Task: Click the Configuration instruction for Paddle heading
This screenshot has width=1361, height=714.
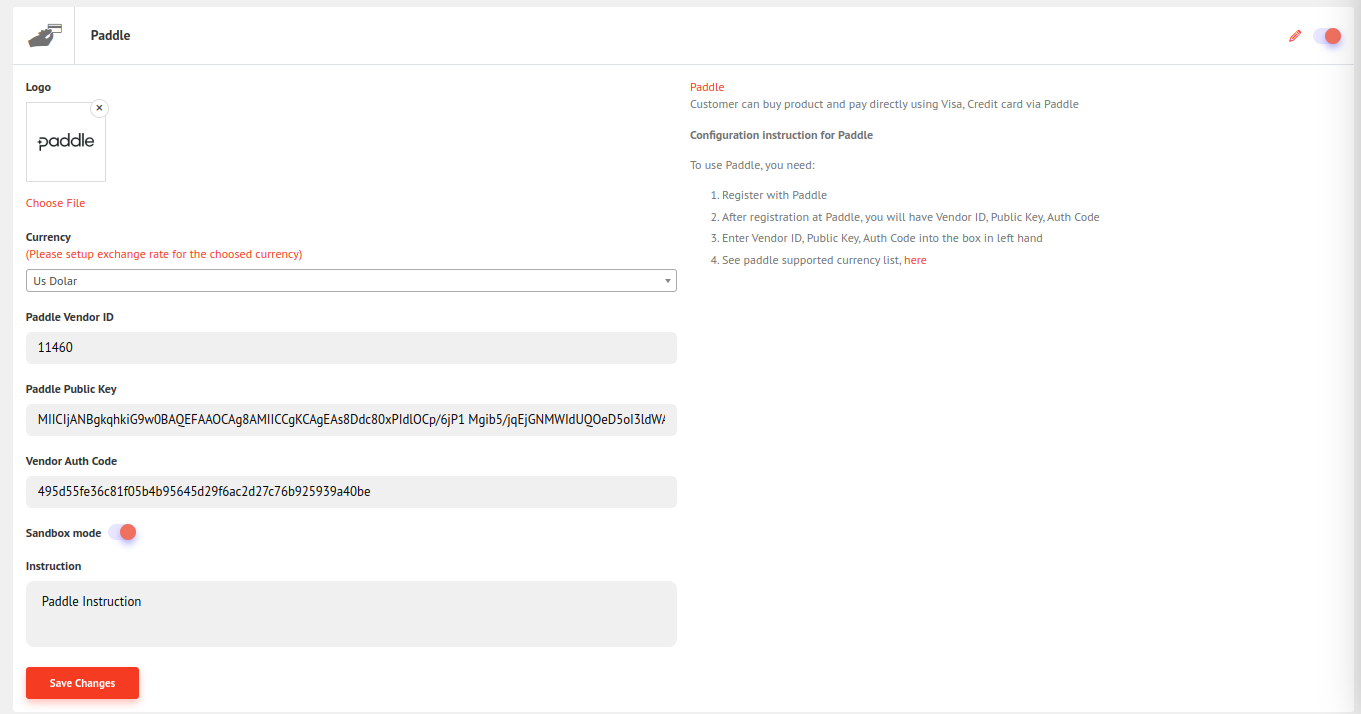Action: pyautogui.click(x=781, y=135)
